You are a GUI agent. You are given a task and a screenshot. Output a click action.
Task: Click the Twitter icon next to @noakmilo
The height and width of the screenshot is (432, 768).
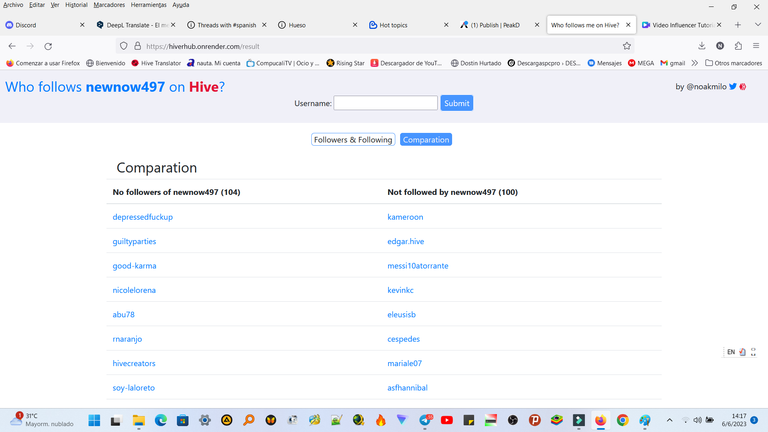click(733, 87)
